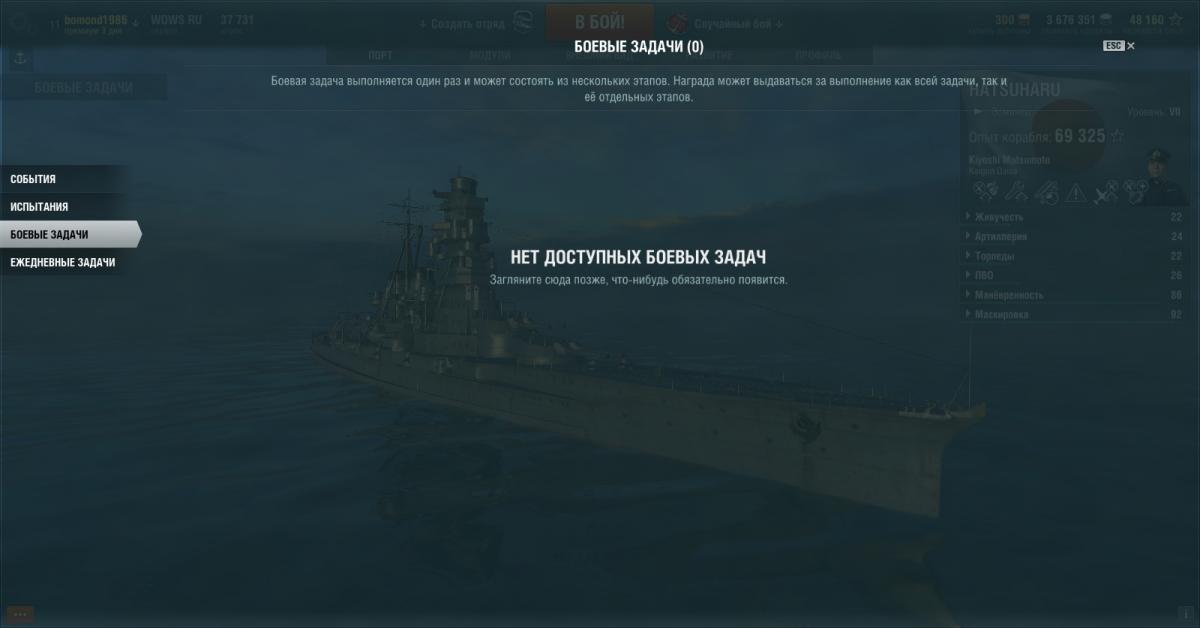
Task: Switch to Ежедневные задачи
Action: pos(65,262)
